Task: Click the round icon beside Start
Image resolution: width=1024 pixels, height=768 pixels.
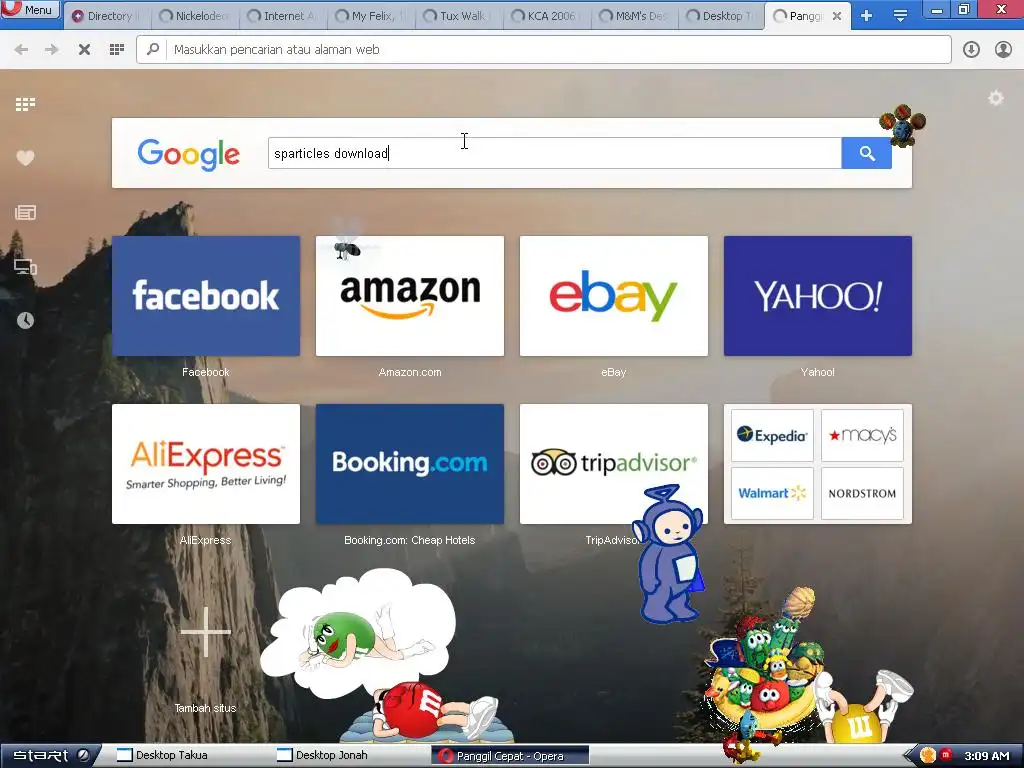Action: (x=84, y=755)
